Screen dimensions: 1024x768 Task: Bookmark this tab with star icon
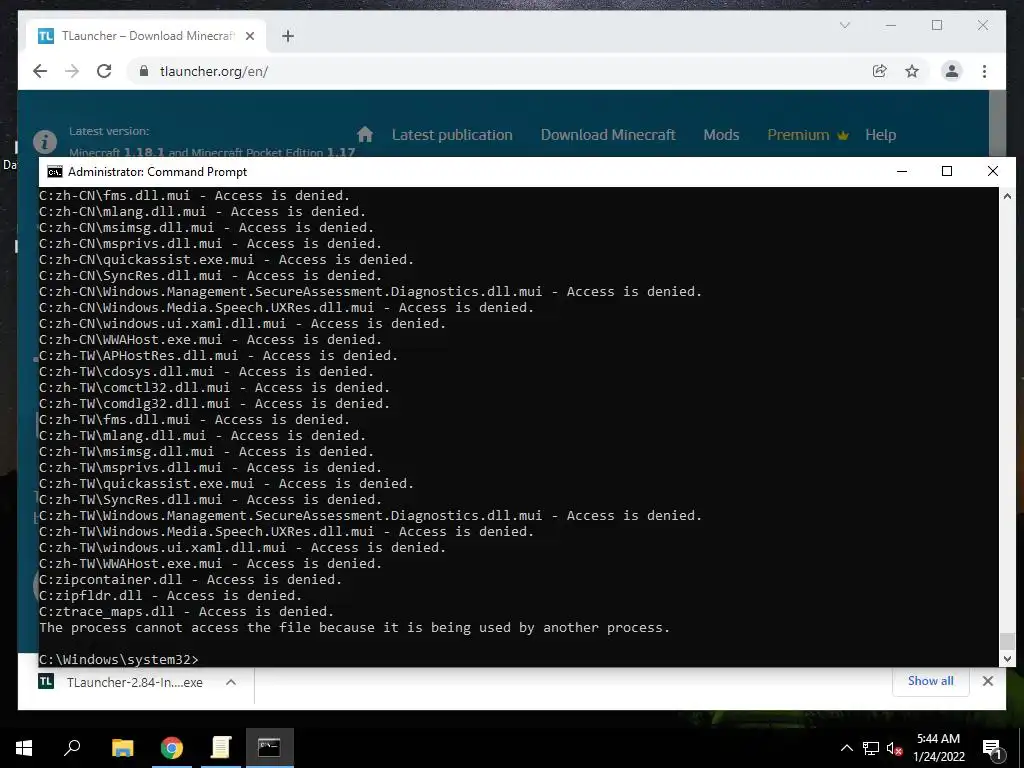[x=912, y=71]
